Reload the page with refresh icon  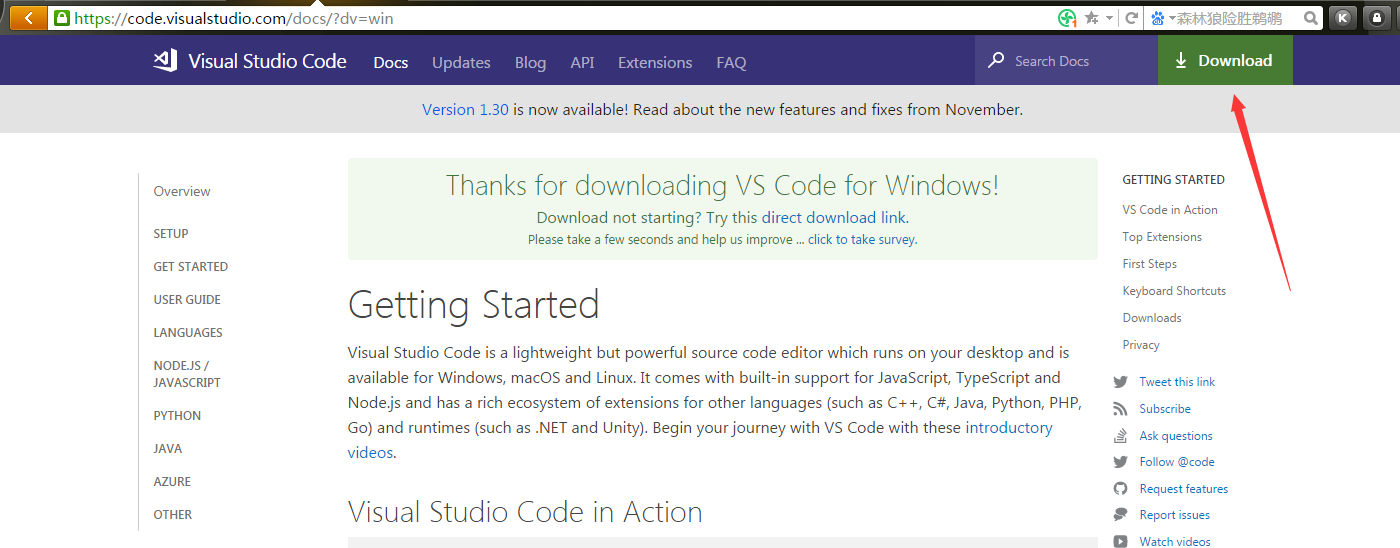coord(1132,18)
